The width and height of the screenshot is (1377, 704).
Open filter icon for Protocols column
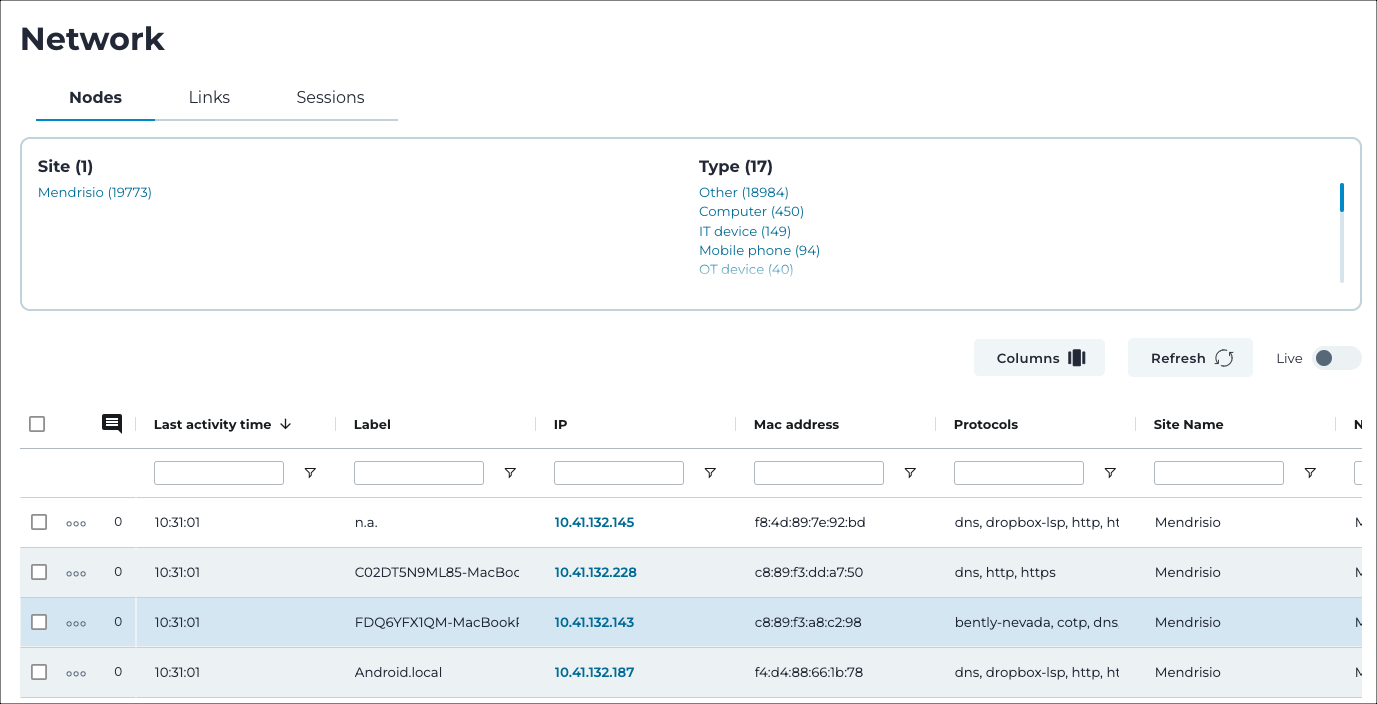(1110, 473)
